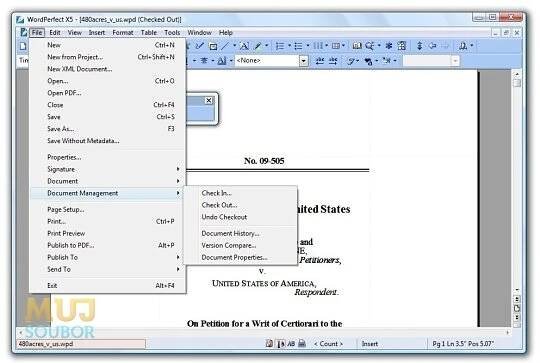Image resolution: width=540 pixels, height=363 pixels.
Task: Click the zoom magnifier icon
Action: point(370,46)
